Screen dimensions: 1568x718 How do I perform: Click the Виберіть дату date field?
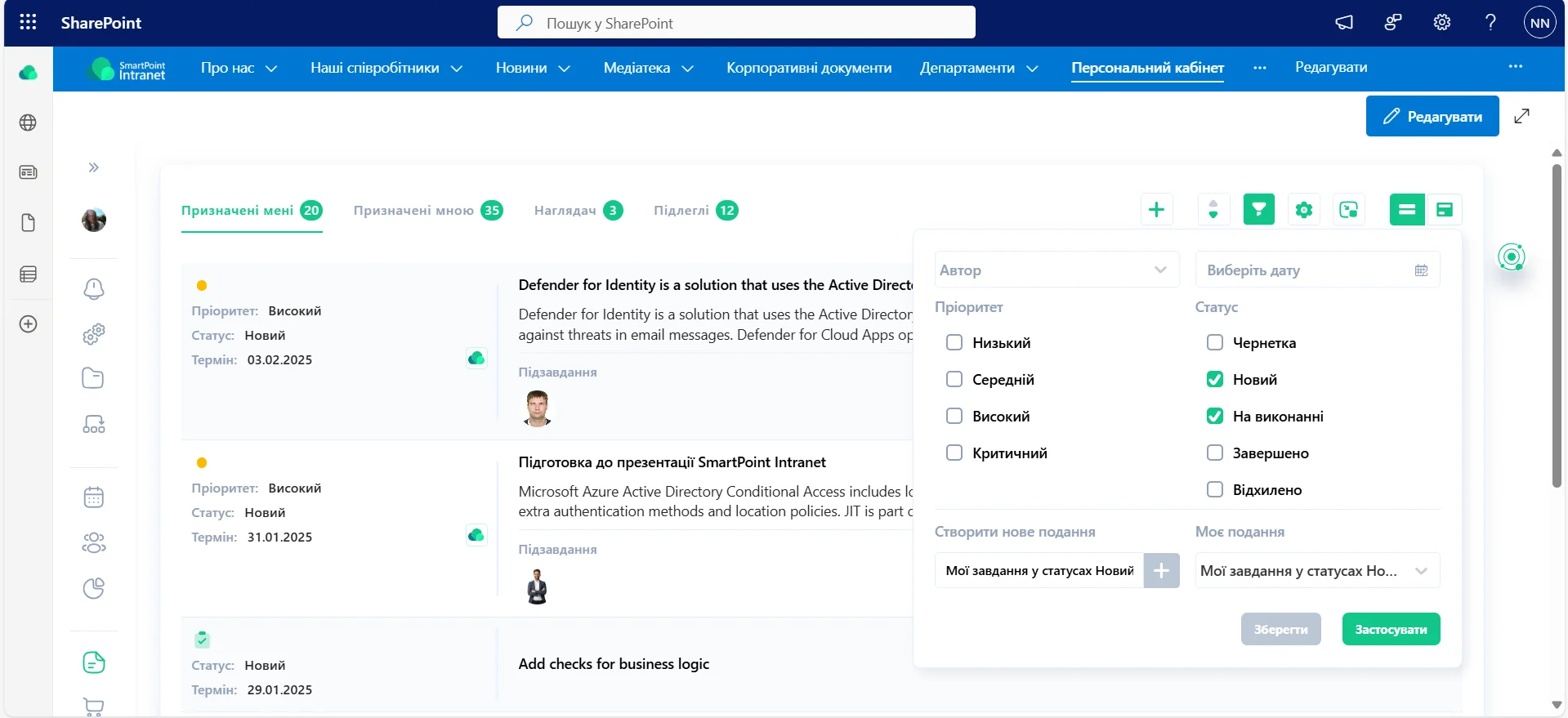(x=1317, y=270)
